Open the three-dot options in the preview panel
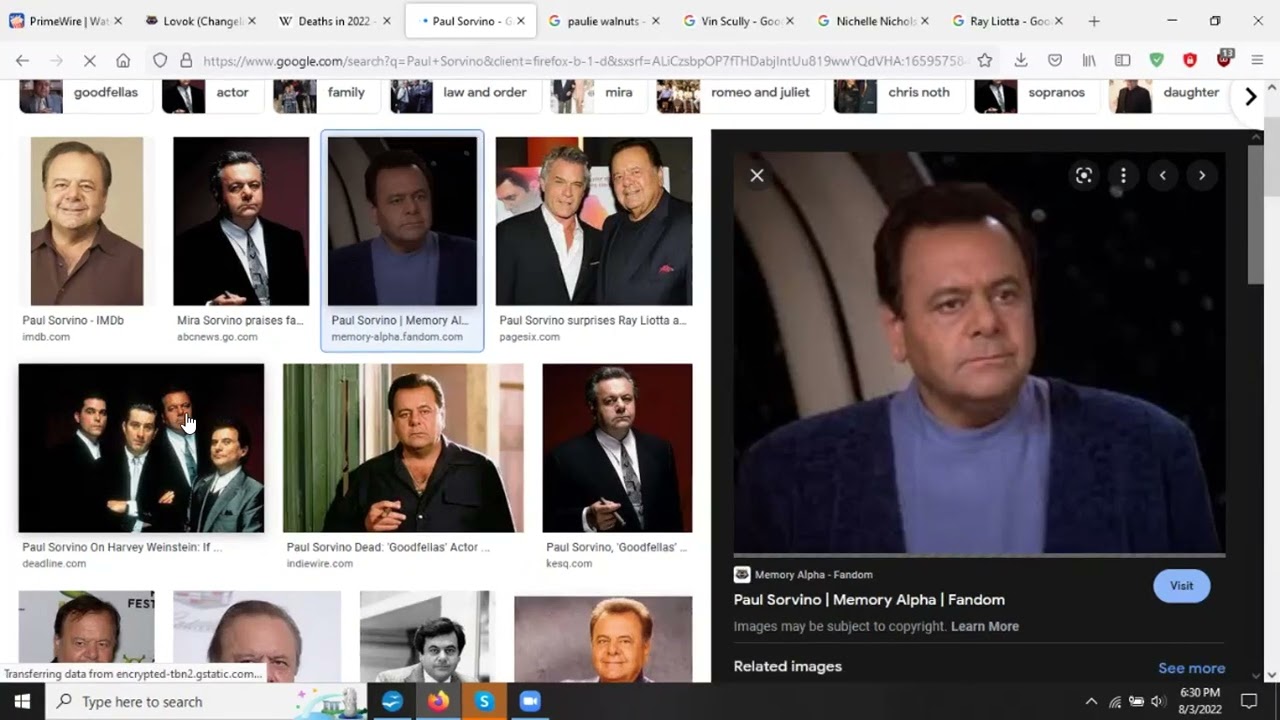The image size is (1280, 720). click(x=1123, y=175)
